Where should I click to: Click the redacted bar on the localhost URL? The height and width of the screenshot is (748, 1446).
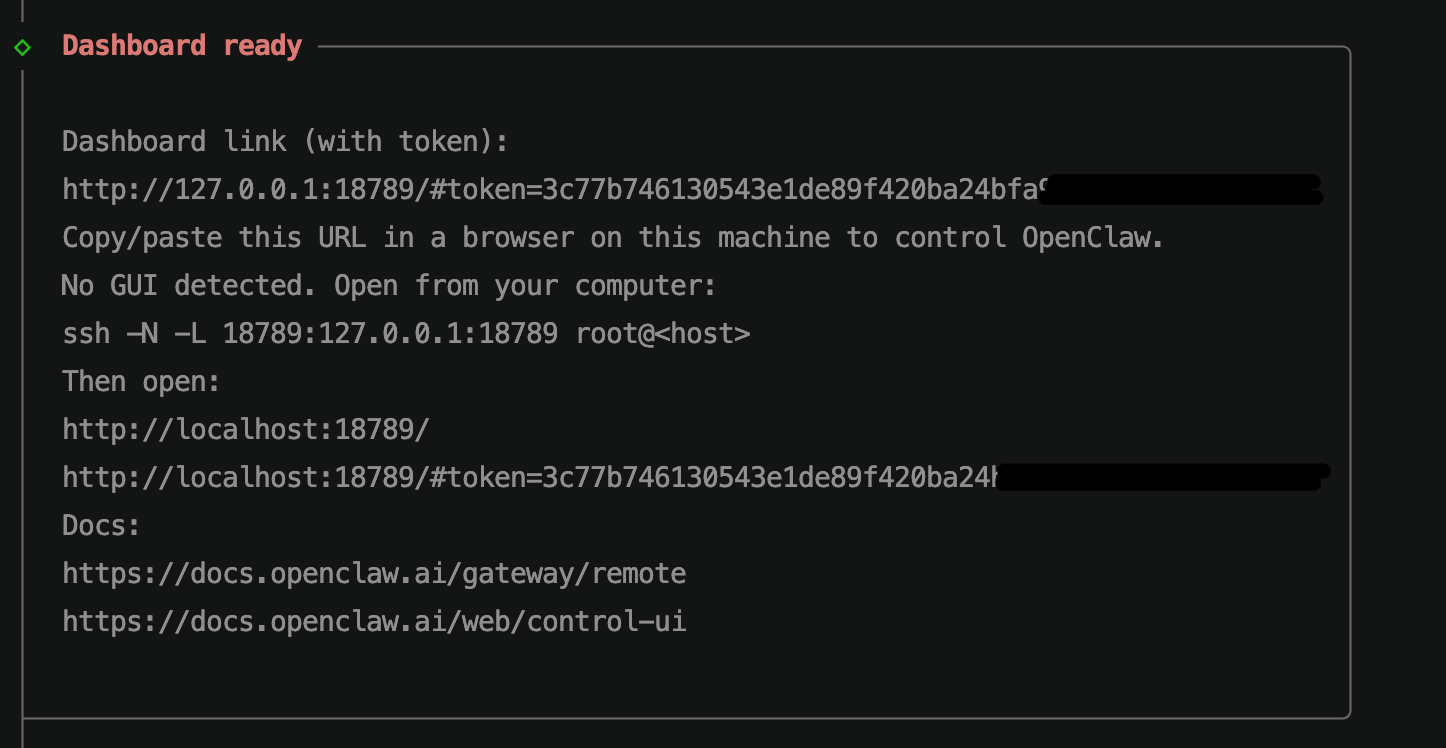point(1160,478)
